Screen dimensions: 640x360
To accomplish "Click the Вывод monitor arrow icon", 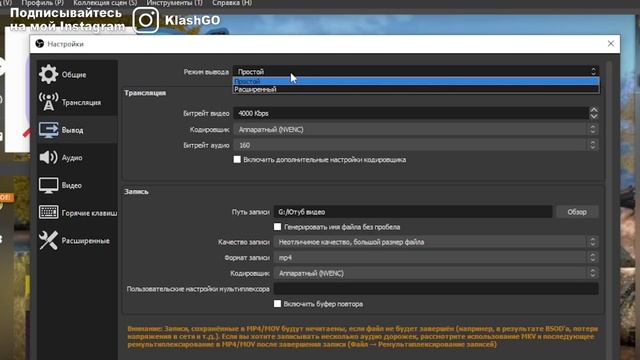I will pyautogui.click(x=49, y=130).
